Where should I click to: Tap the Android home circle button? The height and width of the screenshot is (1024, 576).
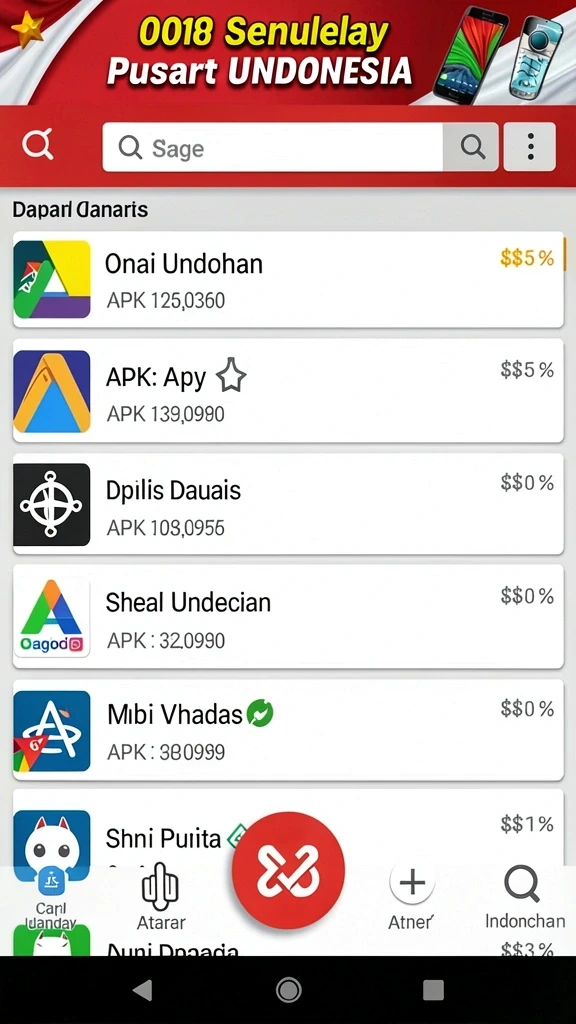point(288,990)
